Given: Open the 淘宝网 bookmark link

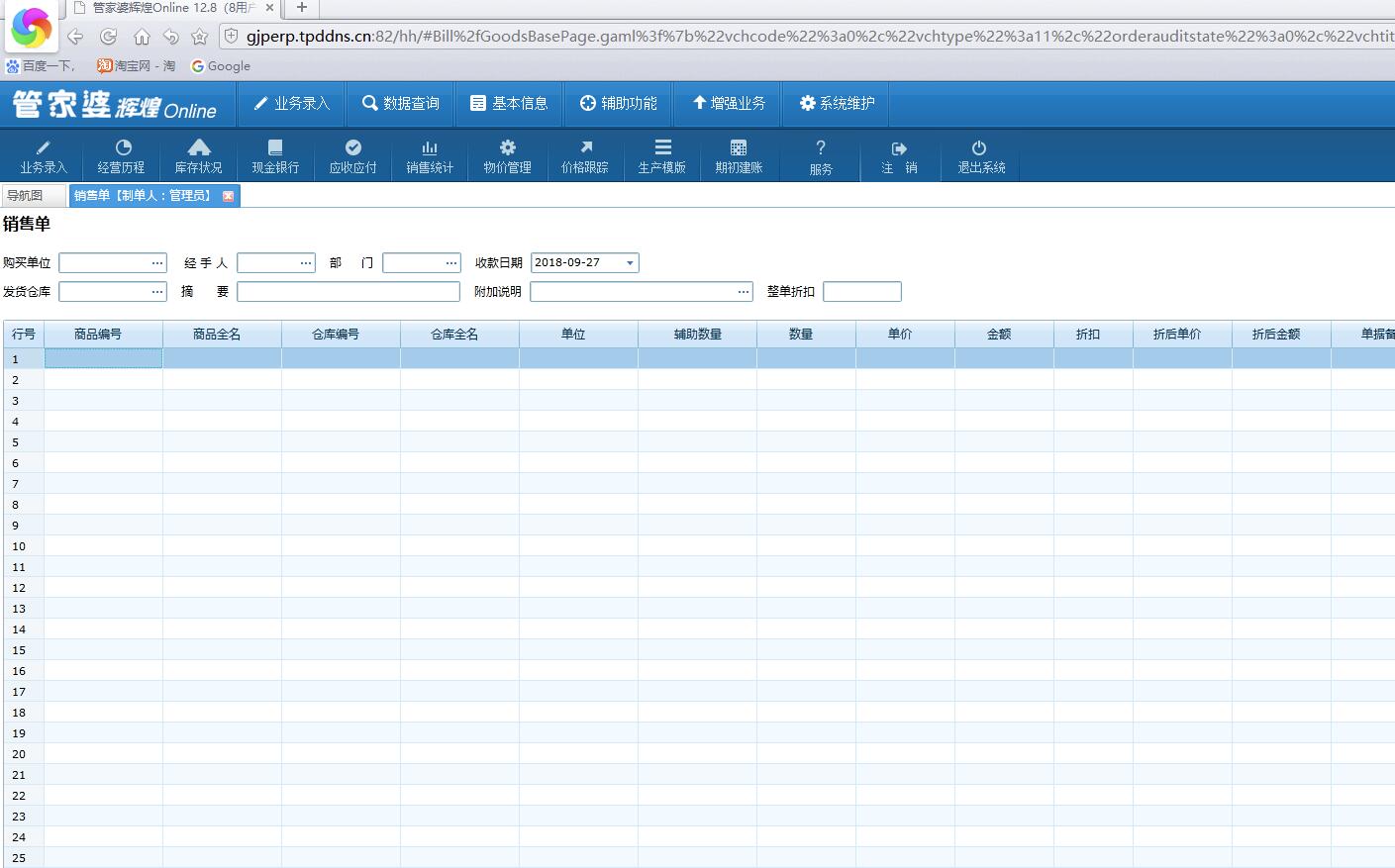Looking at the screenshot, I should click(x=136, y=66).
